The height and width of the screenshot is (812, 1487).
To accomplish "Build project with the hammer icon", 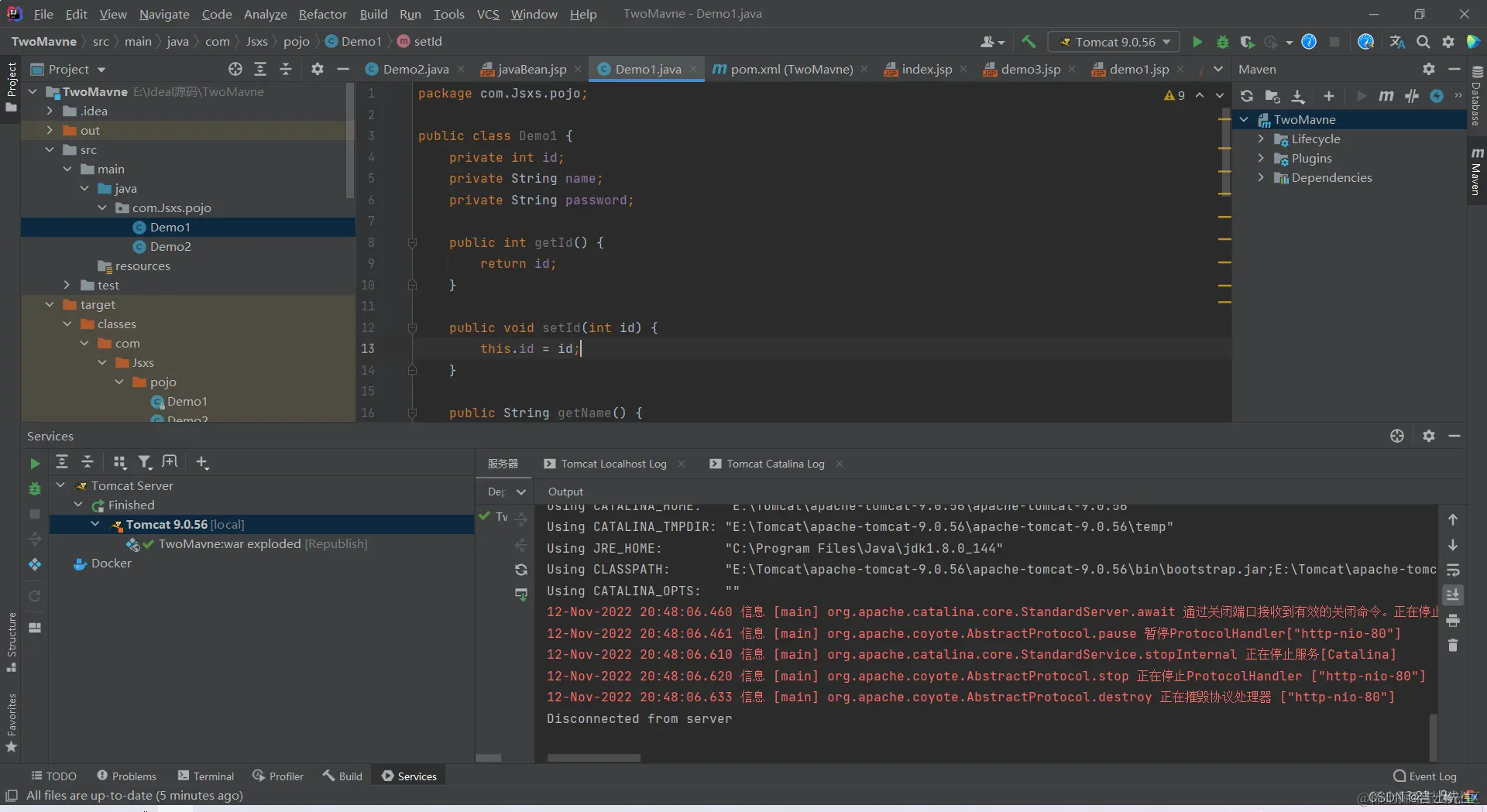I will [1029, 42].
